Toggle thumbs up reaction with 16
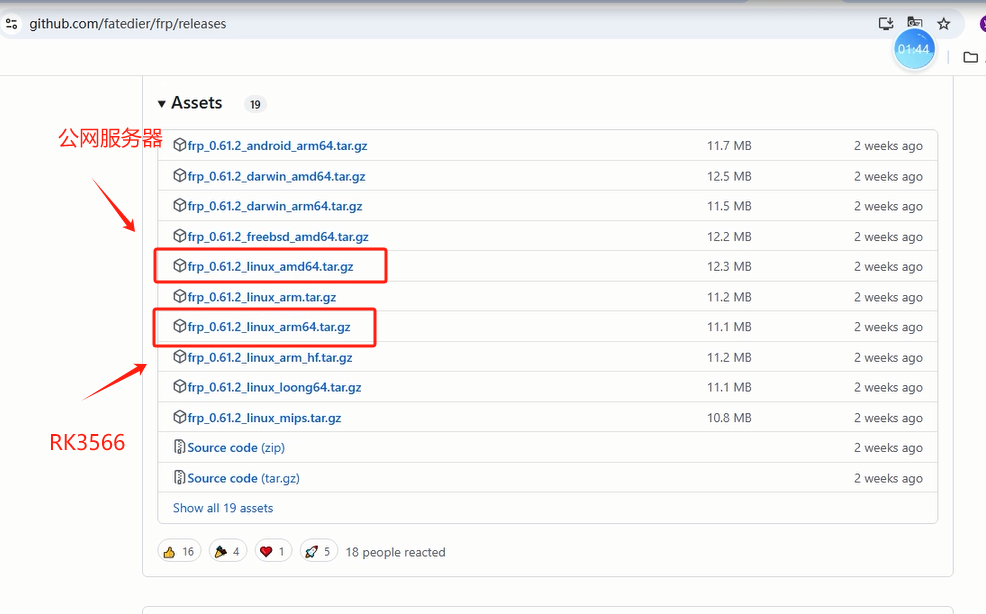986x614 pixels. (179, 552)
